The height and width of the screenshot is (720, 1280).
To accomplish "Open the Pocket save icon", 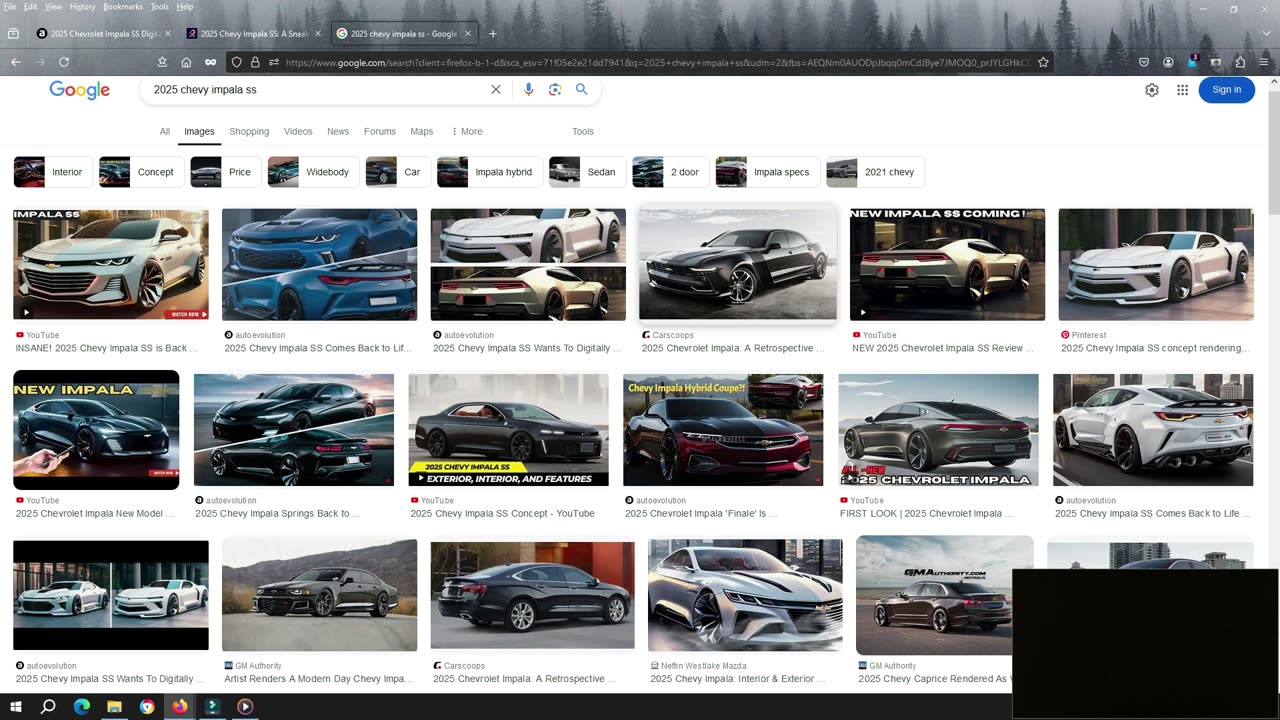I will [1144, 62].
